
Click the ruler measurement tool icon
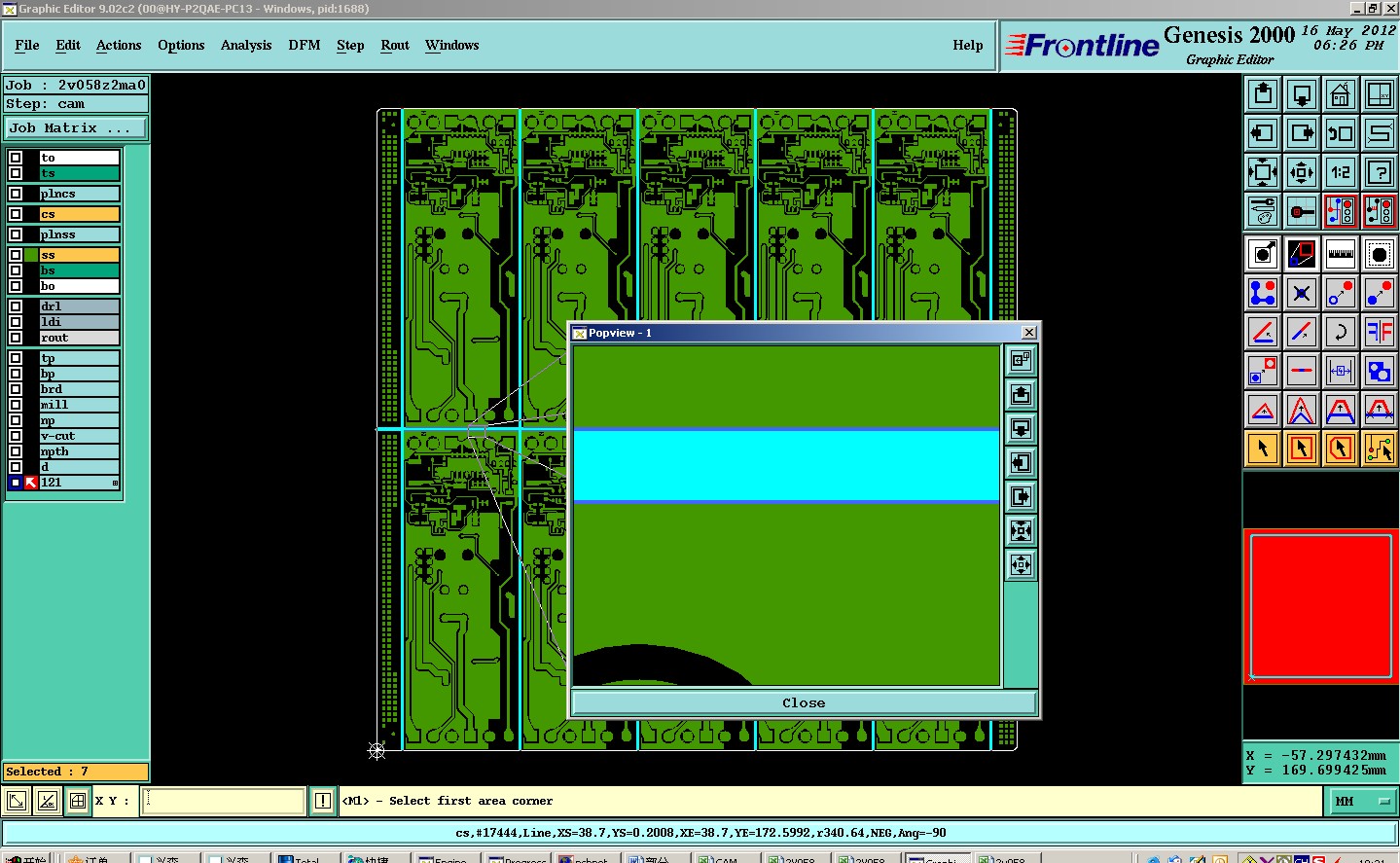pos(1341,254)
